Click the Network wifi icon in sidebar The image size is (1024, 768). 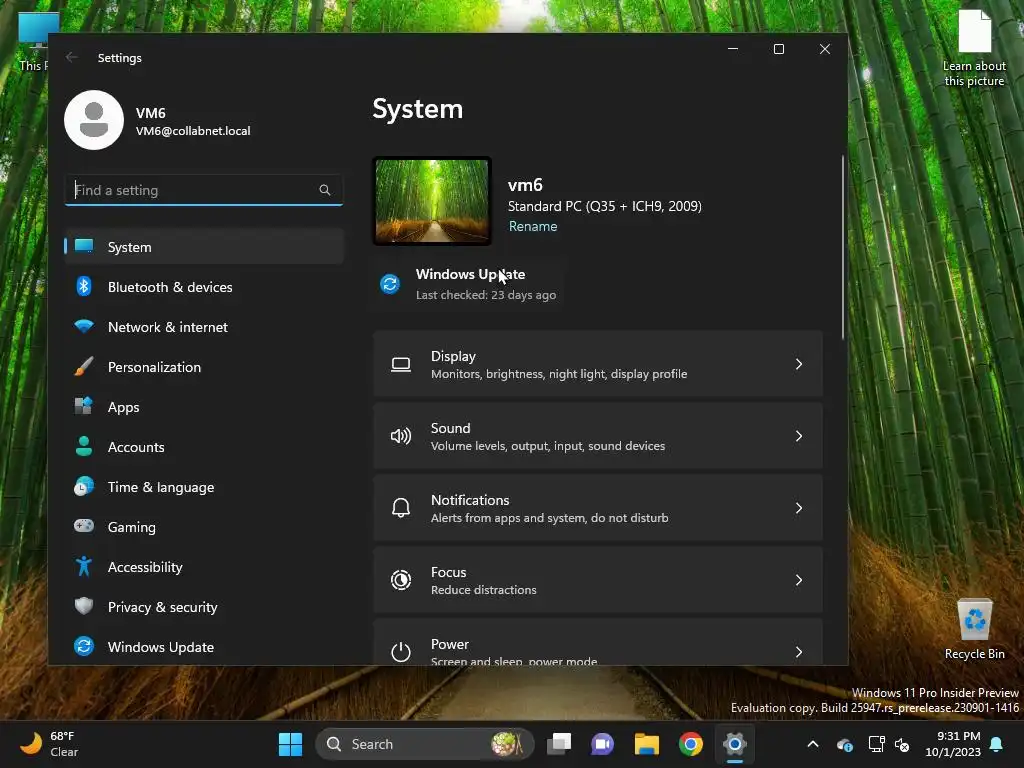(84, 326)
